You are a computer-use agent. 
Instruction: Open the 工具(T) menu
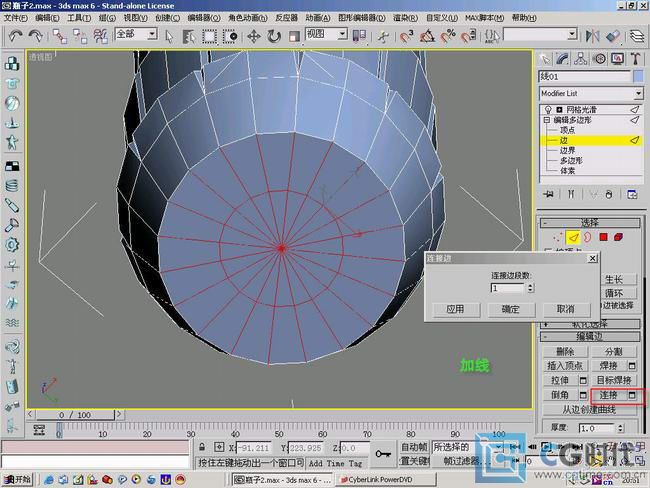[x=79, y=18]
